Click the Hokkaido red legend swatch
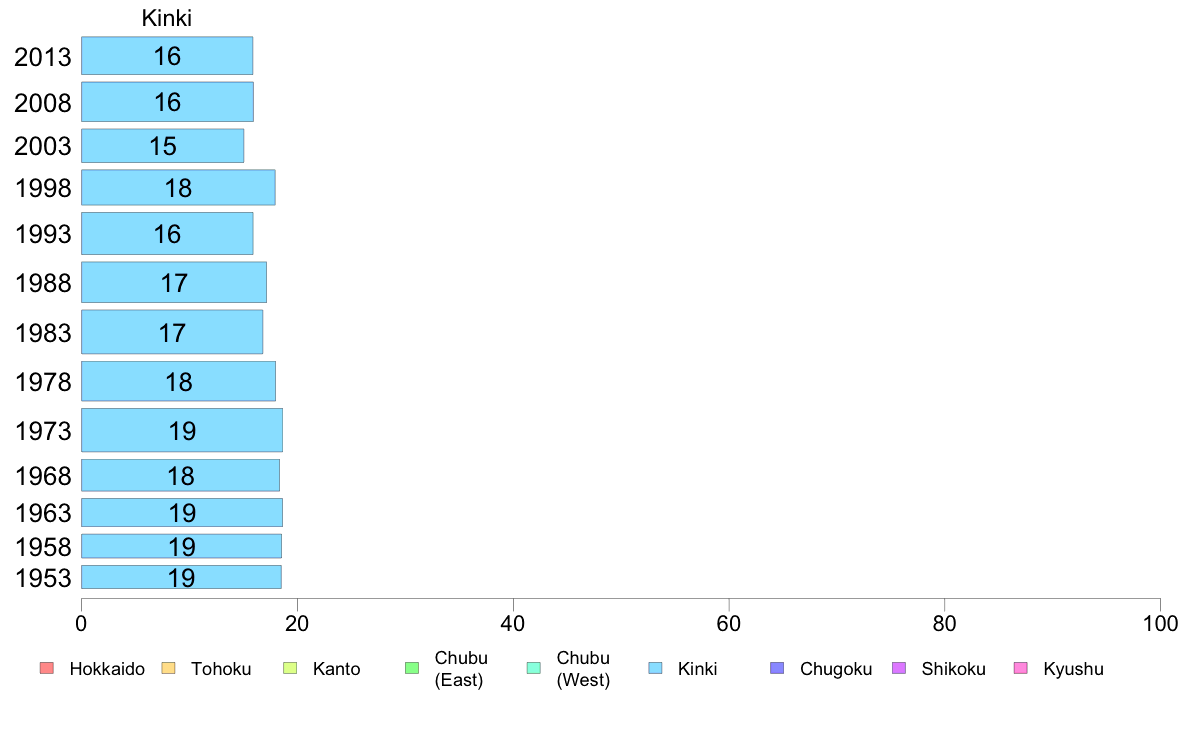The height and width of the screenshot is (736, 1188). [47, 668]
